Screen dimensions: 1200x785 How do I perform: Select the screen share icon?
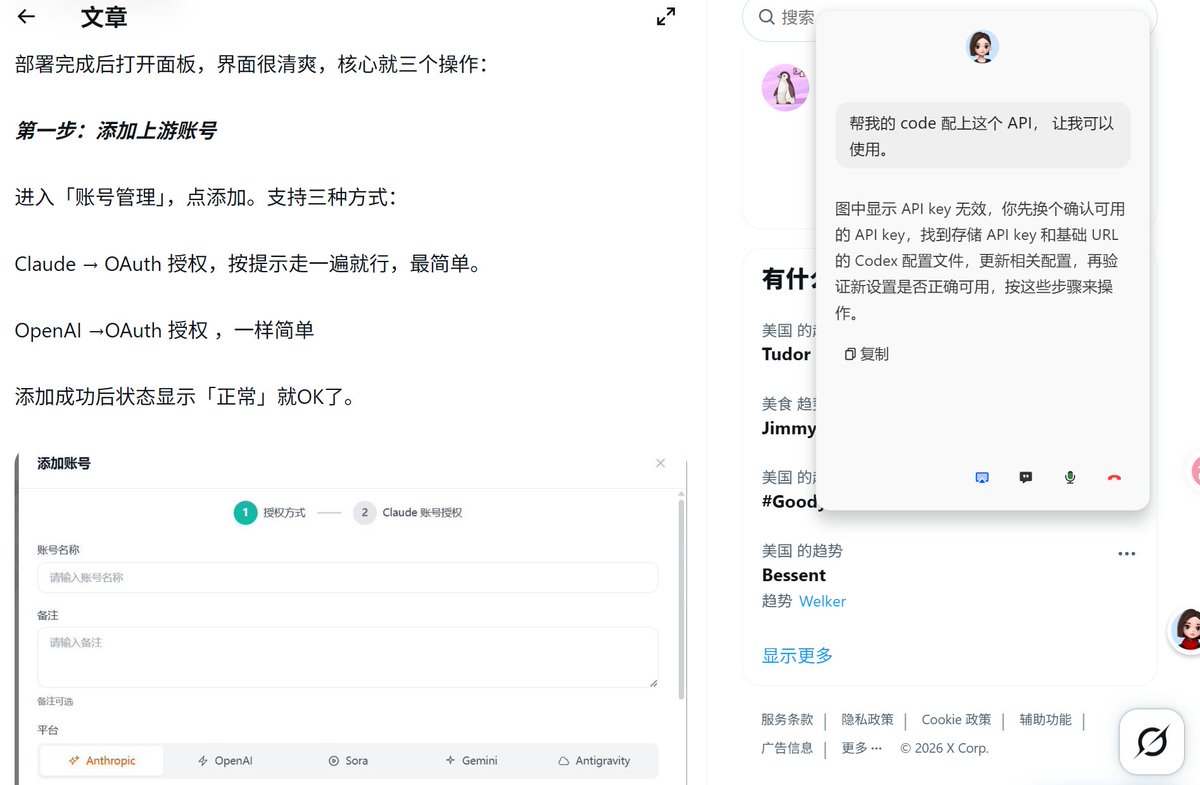pyautogui.click(x=981, y=477)
